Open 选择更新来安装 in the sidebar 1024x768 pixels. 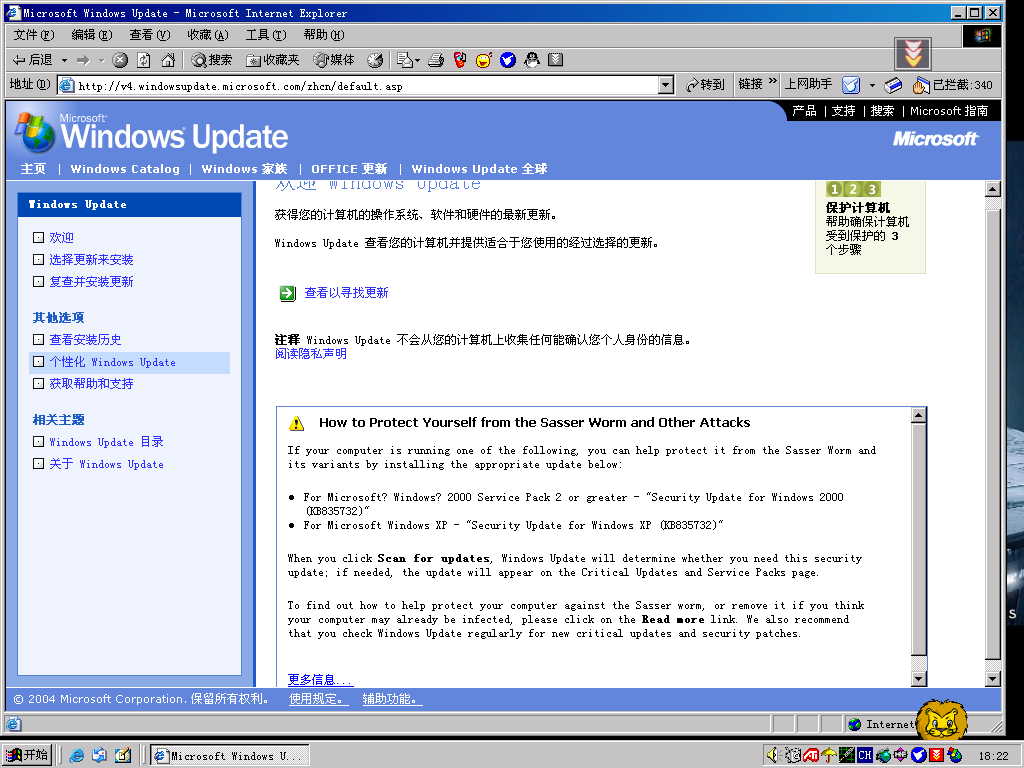(x=91, y=260)
